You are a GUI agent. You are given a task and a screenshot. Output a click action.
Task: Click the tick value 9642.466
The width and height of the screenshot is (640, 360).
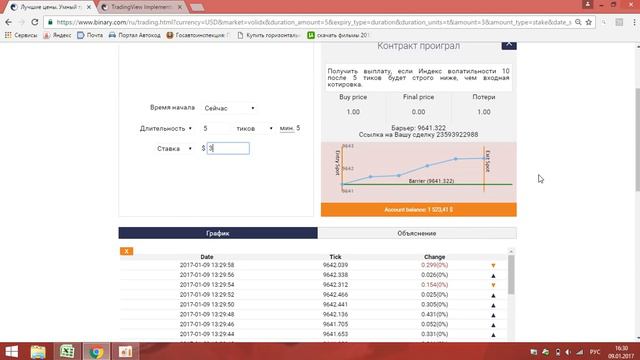tap(335, 294)
